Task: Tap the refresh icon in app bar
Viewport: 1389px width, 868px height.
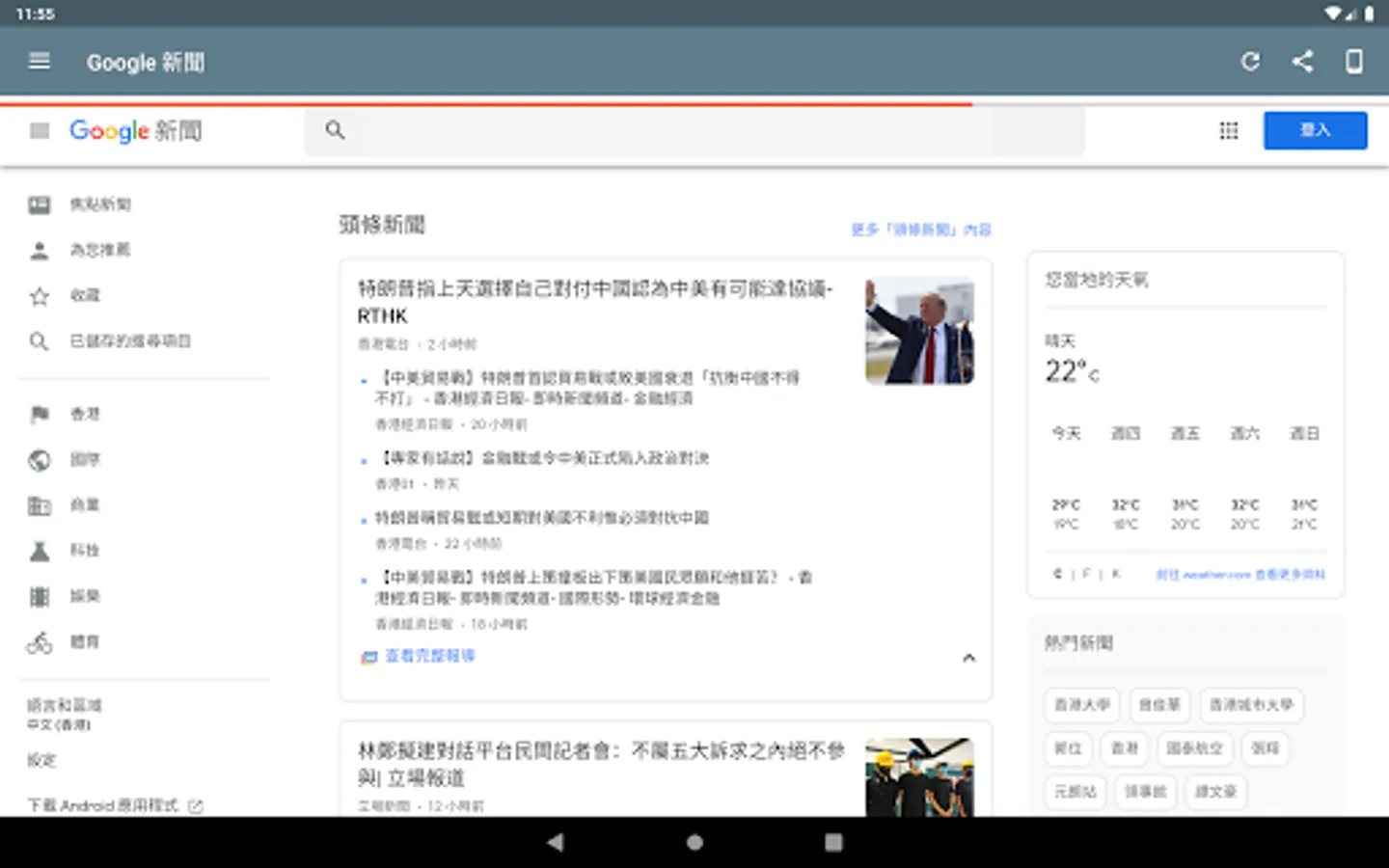Action: pyautogui.click(x=1250, y=62)
